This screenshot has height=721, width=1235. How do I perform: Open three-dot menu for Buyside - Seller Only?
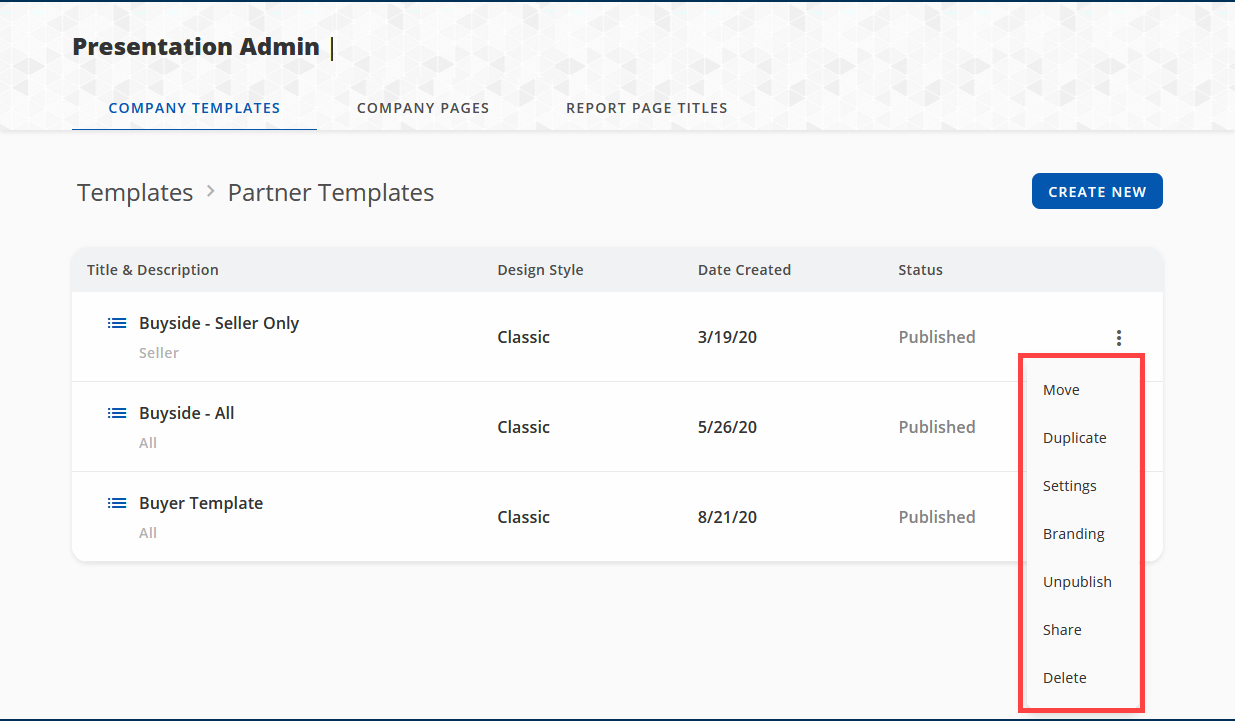(x=1119, y=338)
